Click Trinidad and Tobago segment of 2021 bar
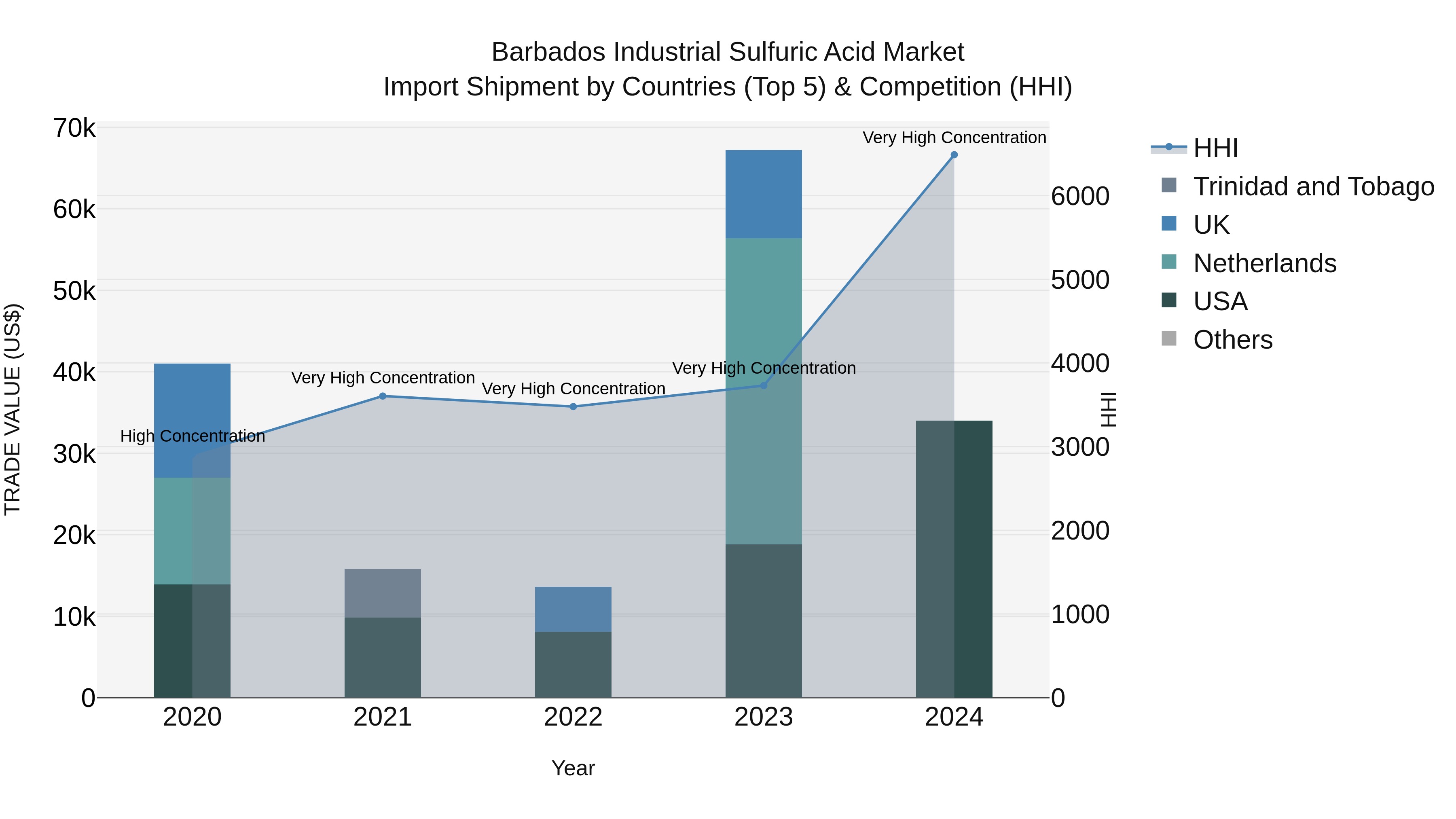Image resolution: width=1456 pixels, height=819 pixels. point(383,593)
